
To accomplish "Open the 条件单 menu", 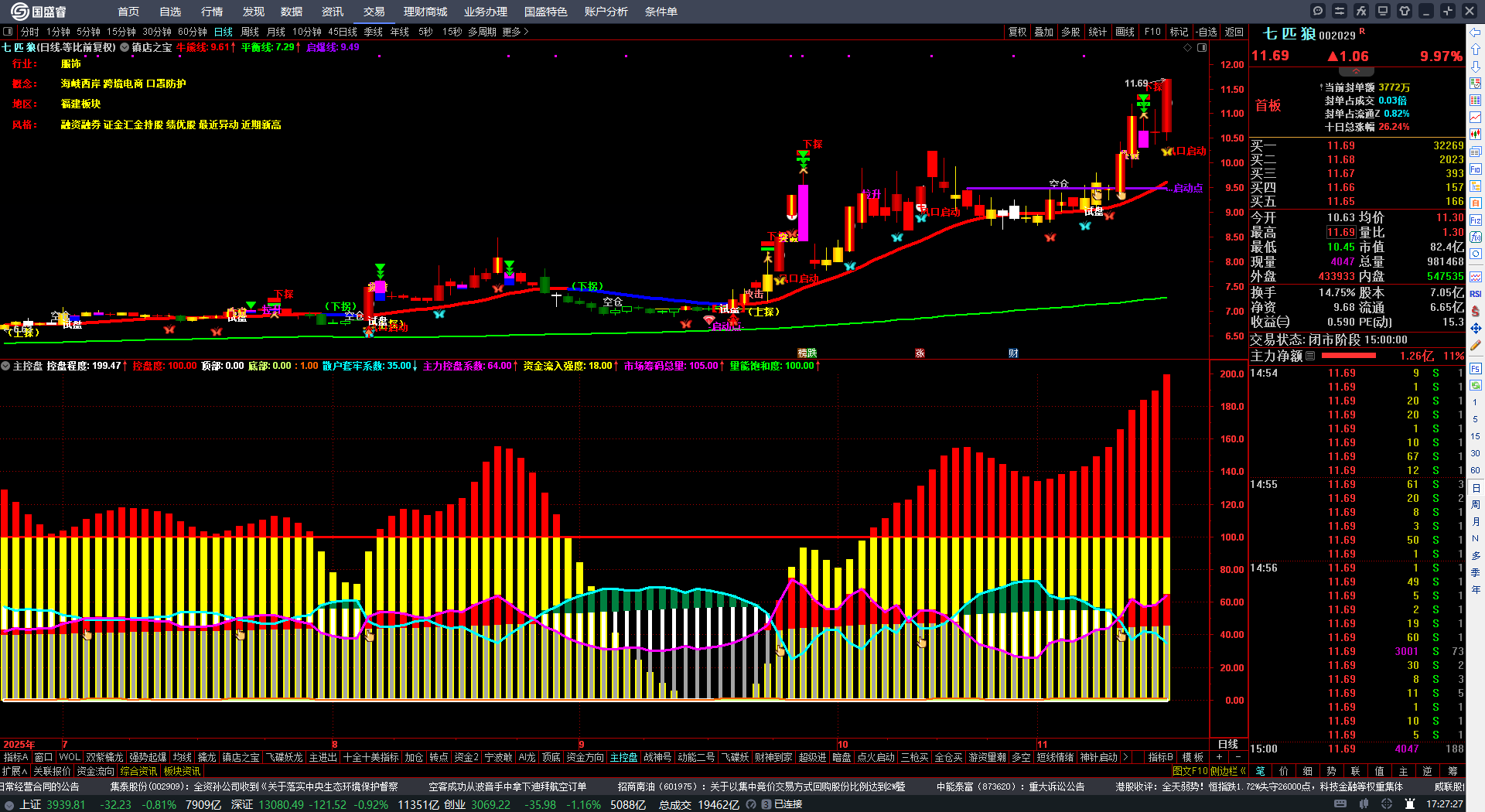I will point(661,12).
